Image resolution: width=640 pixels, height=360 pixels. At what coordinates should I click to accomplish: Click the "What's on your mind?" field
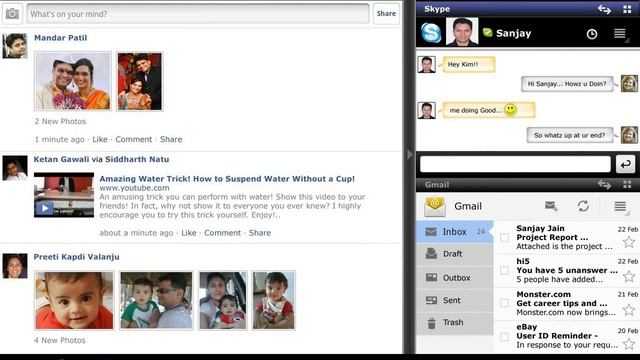coord(198,13)
